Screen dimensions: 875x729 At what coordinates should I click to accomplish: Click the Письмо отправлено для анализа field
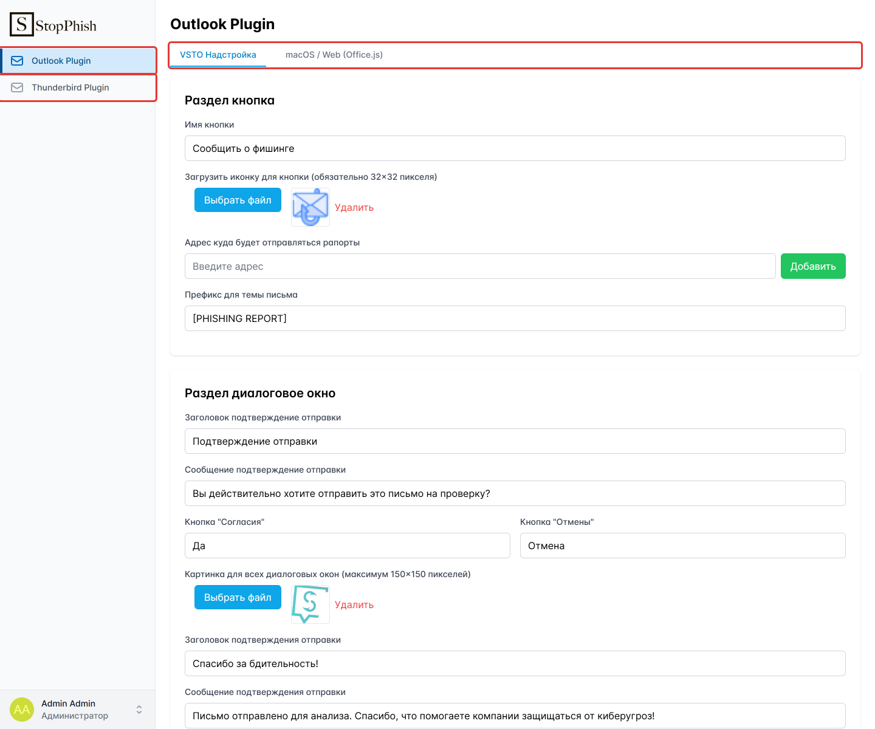point(515,716)
